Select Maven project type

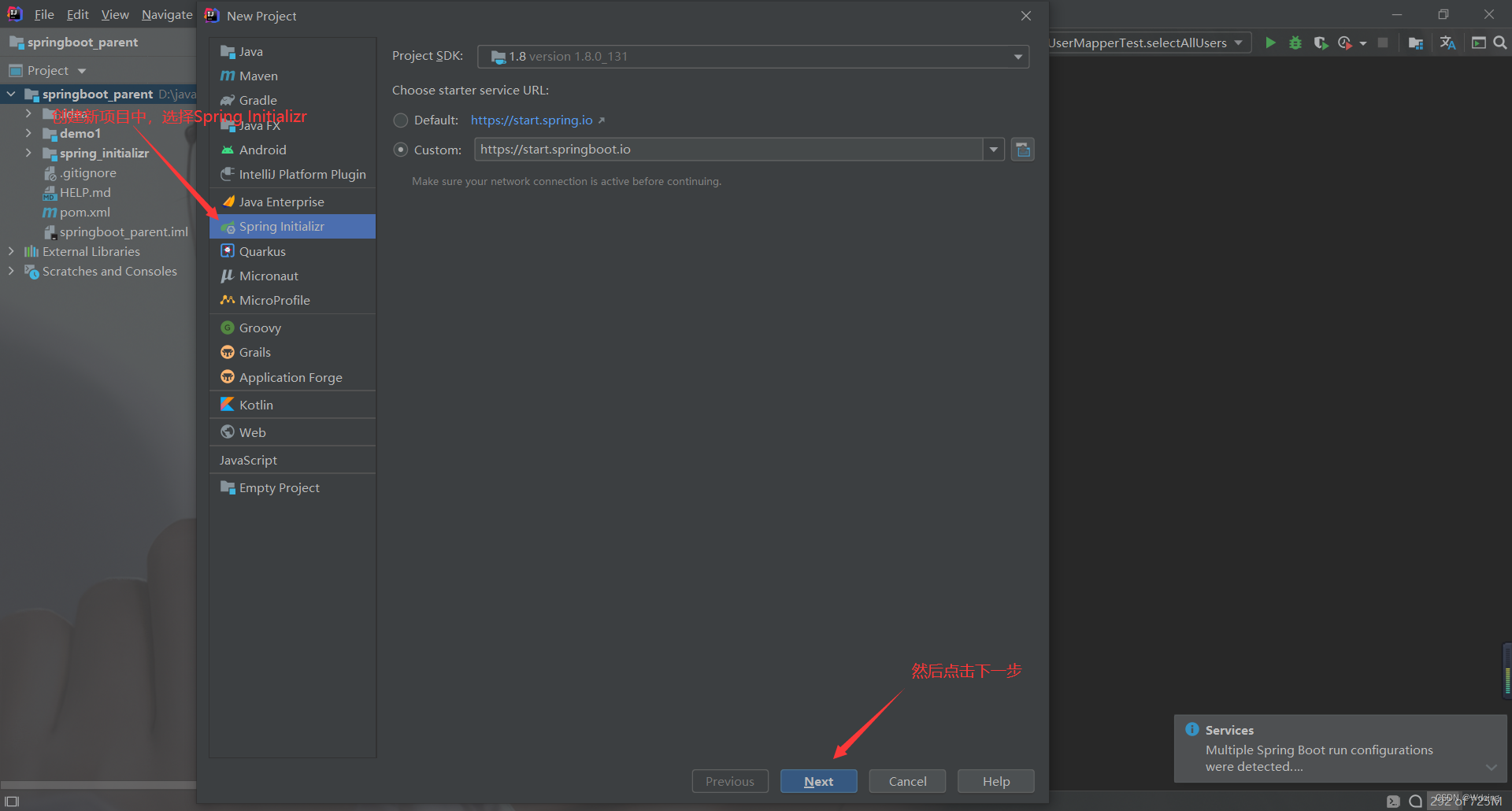click(292, 76)
